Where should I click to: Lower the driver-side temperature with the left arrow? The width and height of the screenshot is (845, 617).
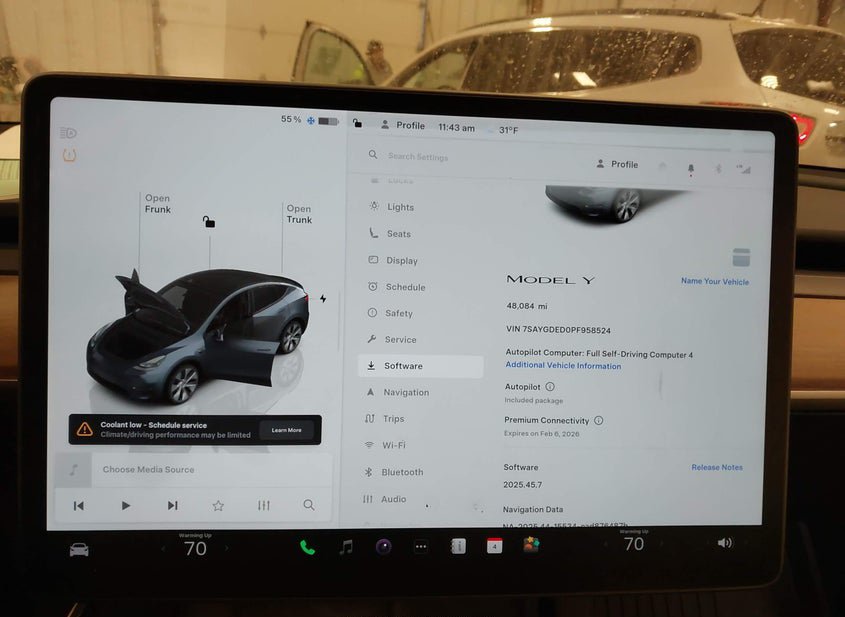tap(163, 549)
